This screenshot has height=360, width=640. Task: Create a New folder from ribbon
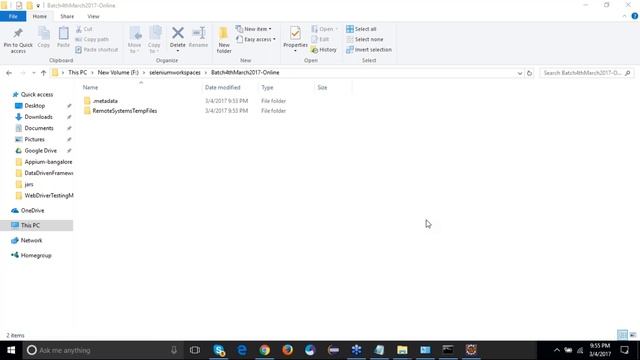pyautogui.click(x=224, y=40)
